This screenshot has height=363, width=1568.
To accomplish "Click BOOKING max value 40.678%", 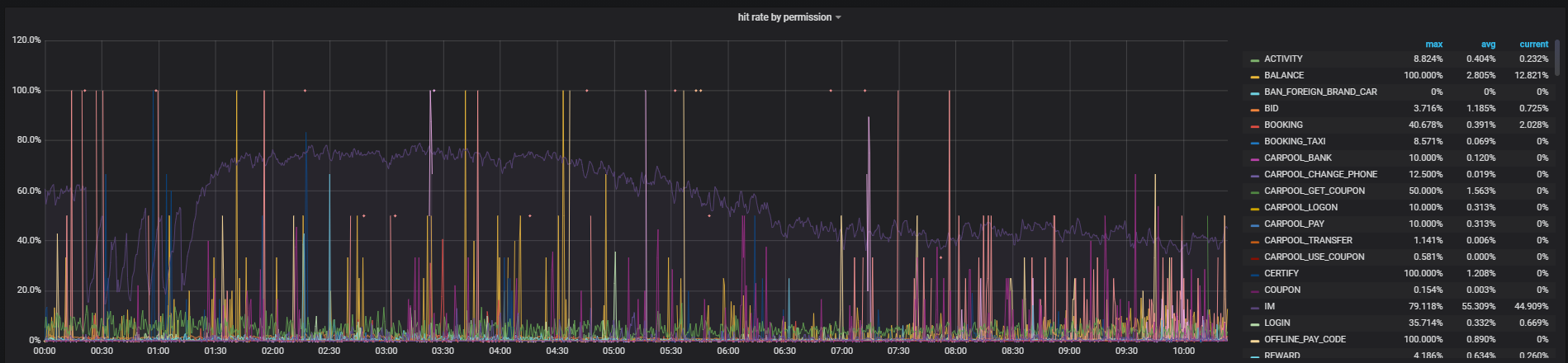I will (1425, 125).
